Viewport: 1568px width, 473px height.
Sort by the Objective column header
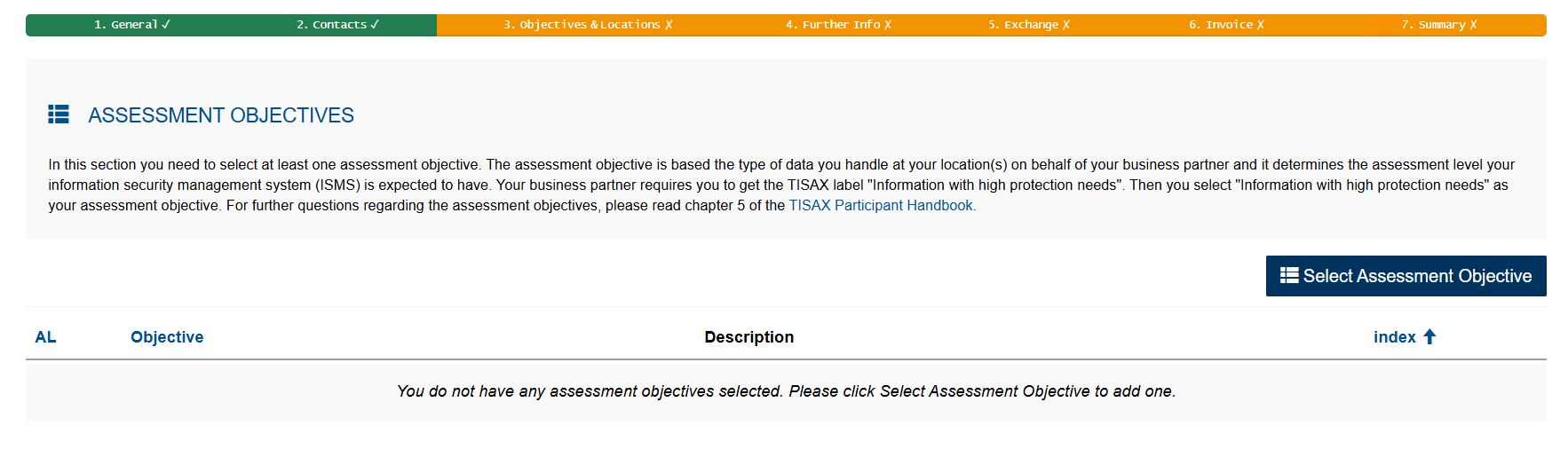click(x=167, y=337)
